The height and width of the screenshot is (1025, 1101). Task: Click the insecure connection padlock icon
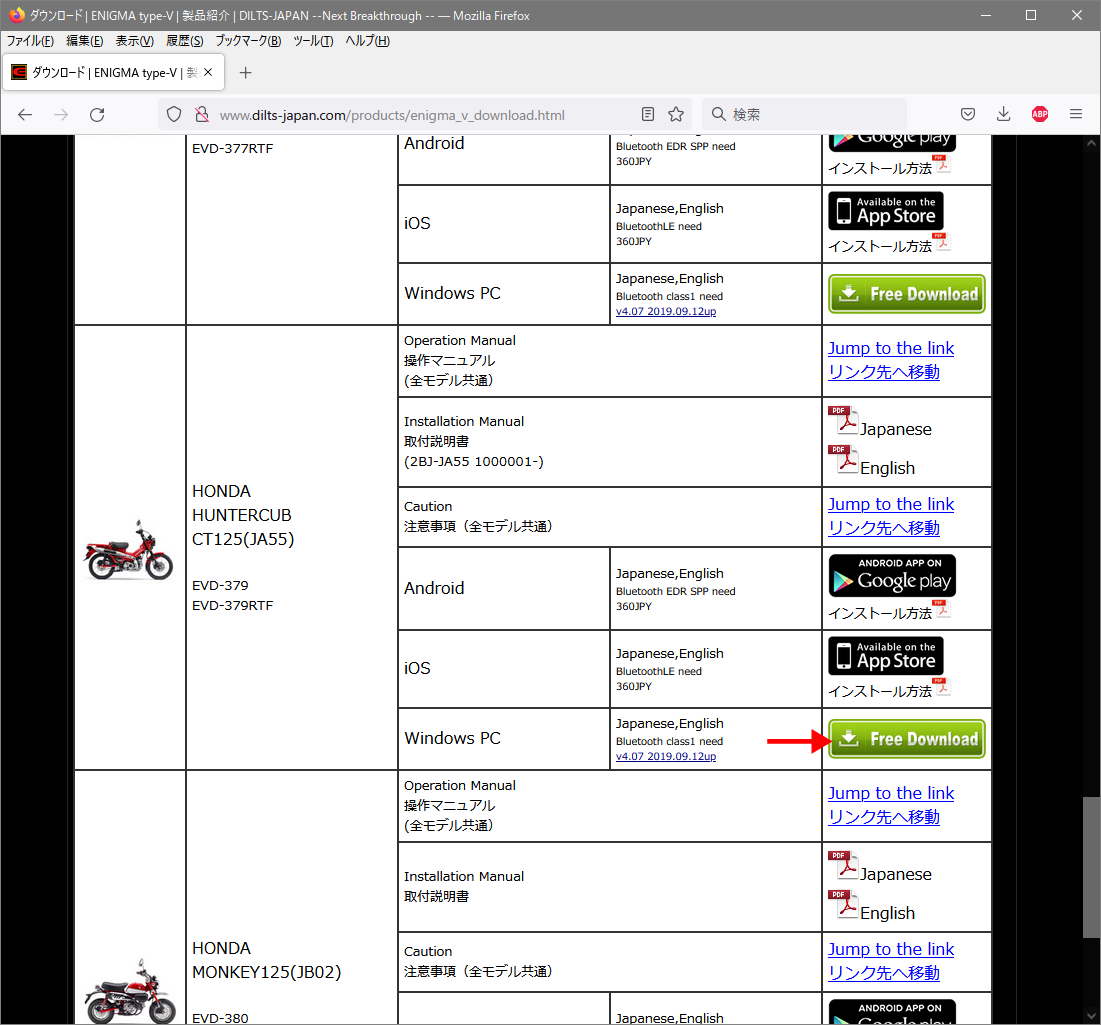(x=202, y=114)
